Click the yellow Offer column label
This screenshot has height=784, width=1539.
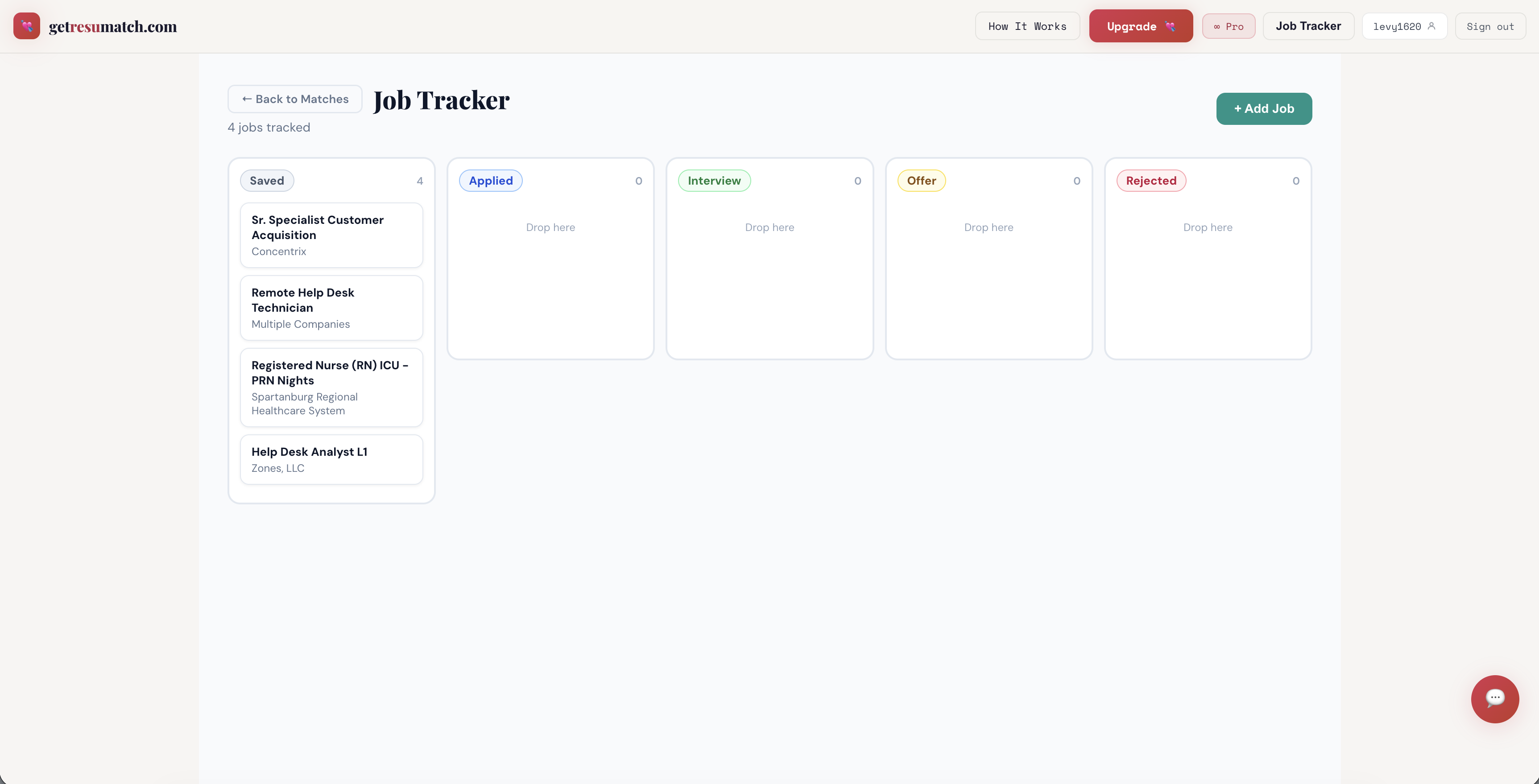click(921, 181)
